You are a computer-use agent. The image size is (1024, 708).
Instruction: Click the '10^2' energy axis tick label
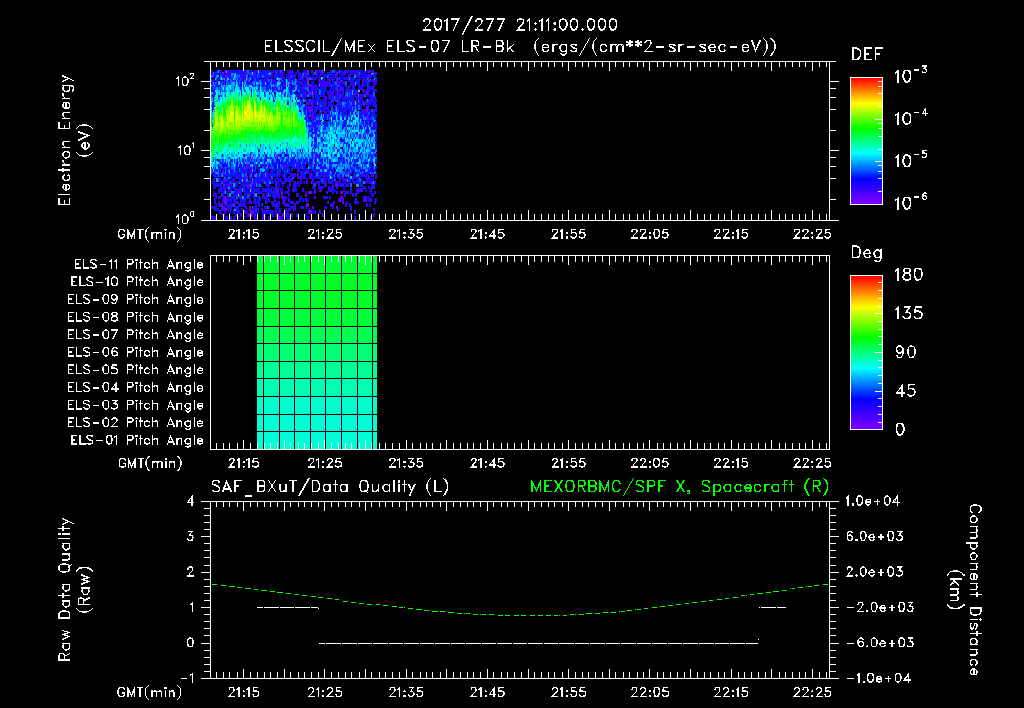point(185,81)
